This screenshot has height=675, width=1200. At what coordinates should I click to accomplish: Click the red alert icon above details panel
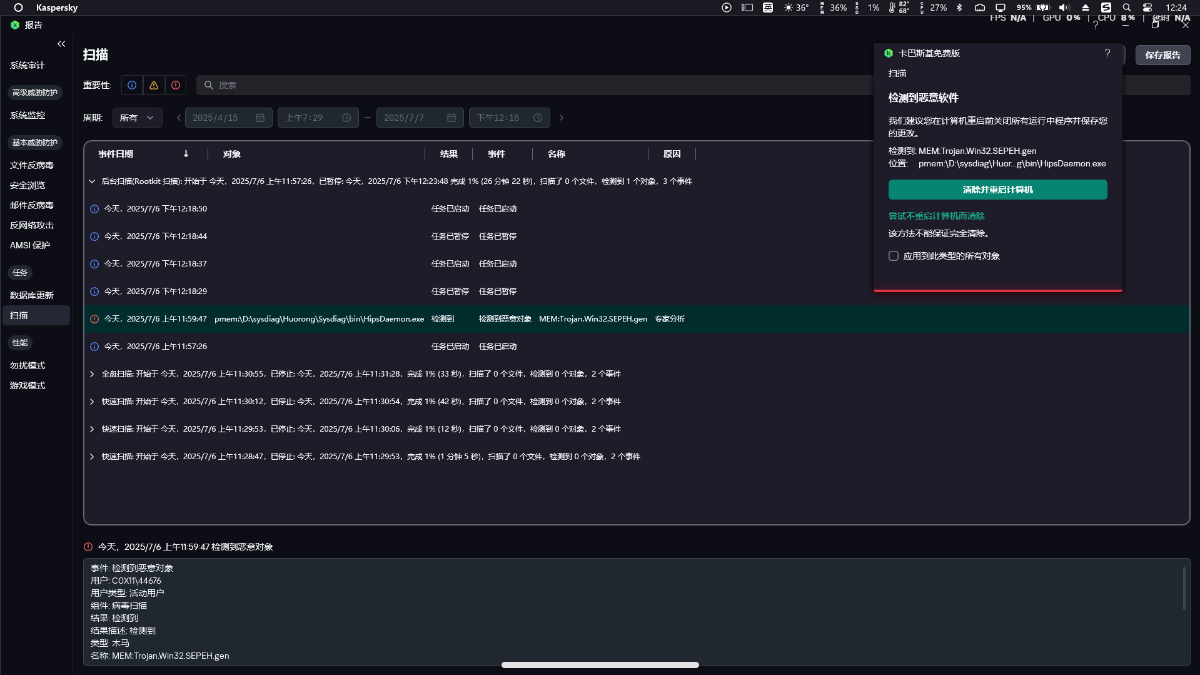point(89,547)
